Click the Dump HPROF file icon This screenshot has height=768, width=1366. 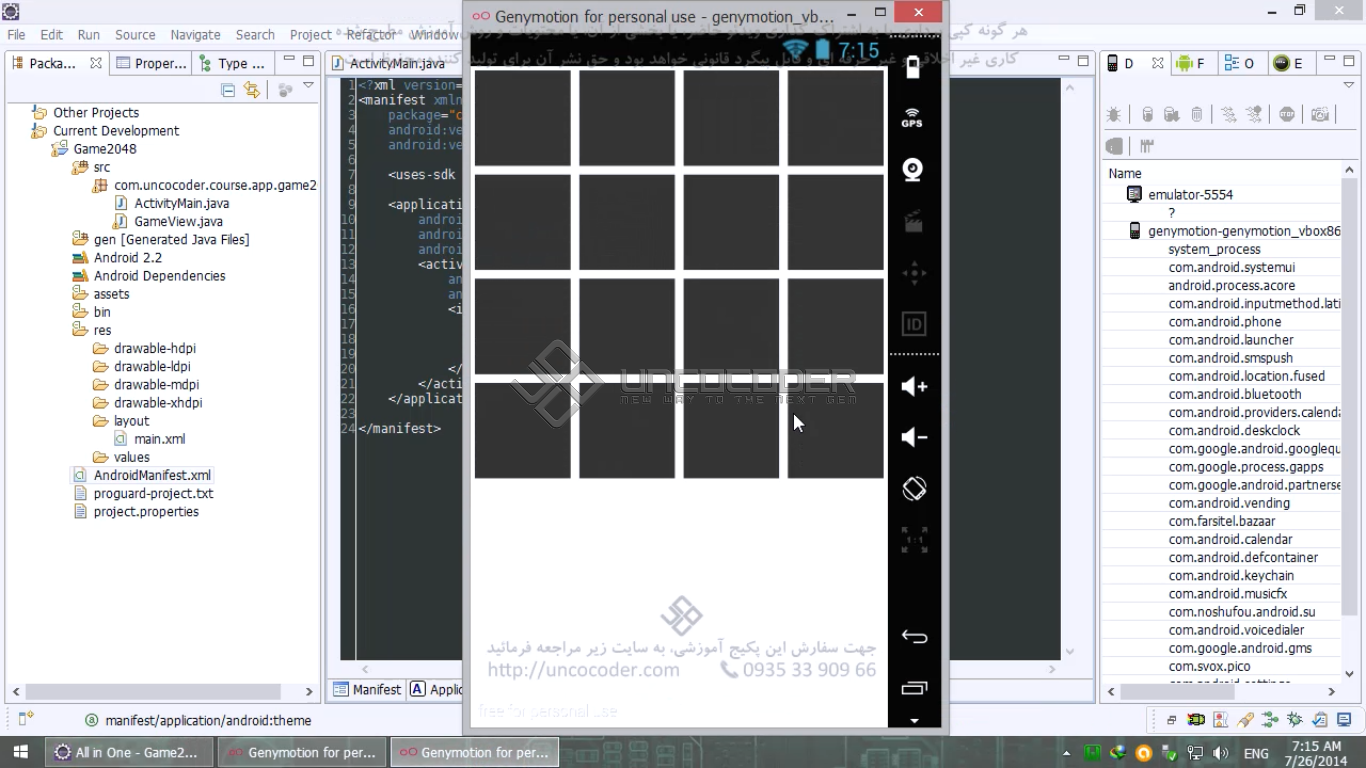1172,115
